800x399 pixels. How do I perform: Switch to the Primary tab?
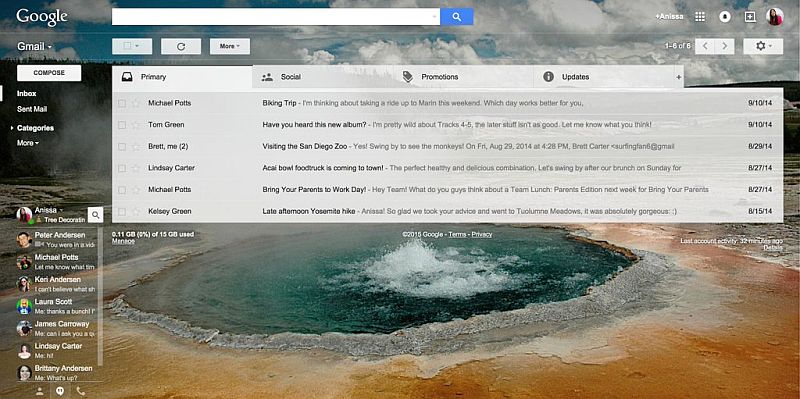pos(182,77)
